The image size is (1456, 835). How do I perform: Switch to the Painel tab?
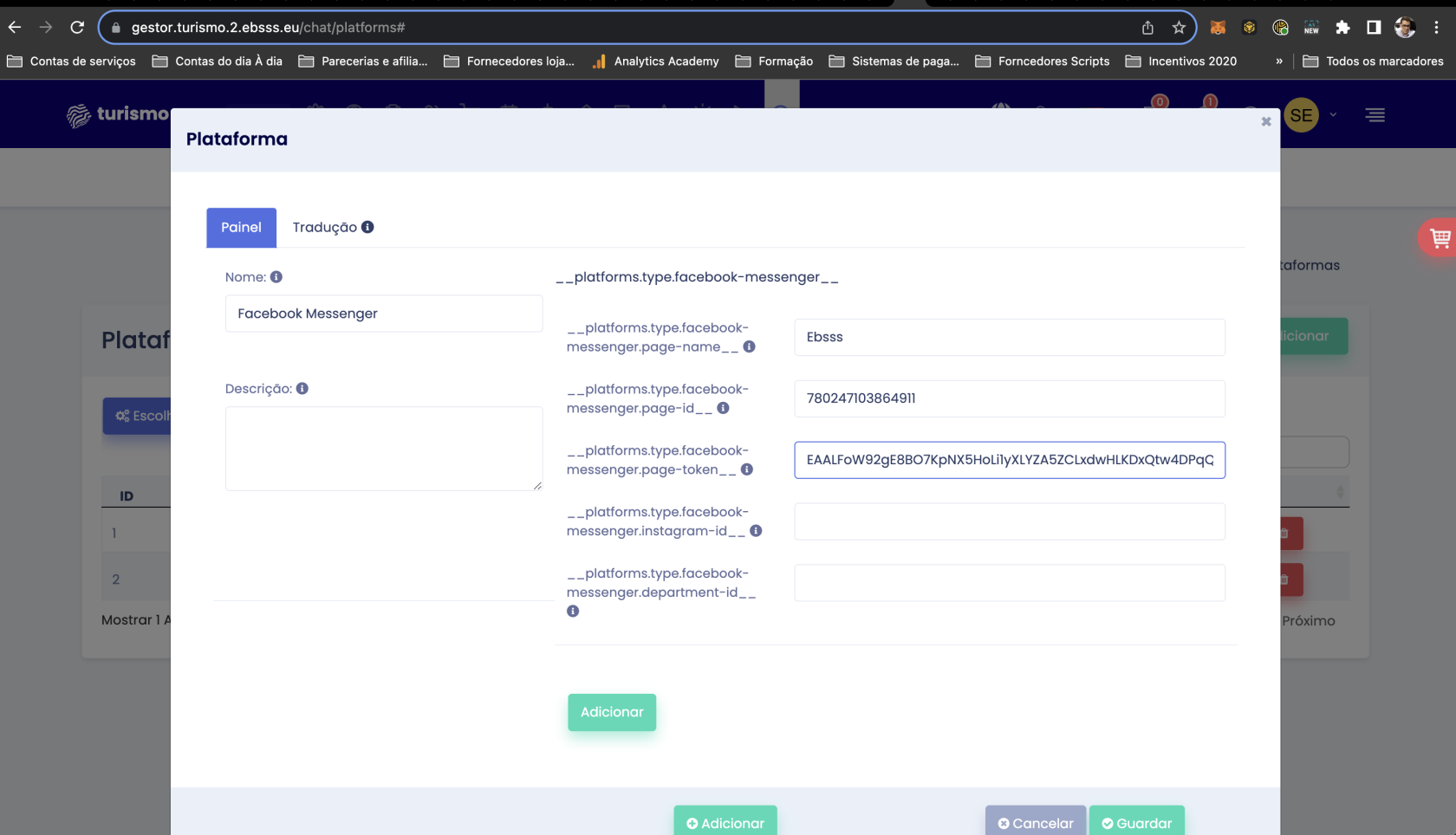(241, 228)
